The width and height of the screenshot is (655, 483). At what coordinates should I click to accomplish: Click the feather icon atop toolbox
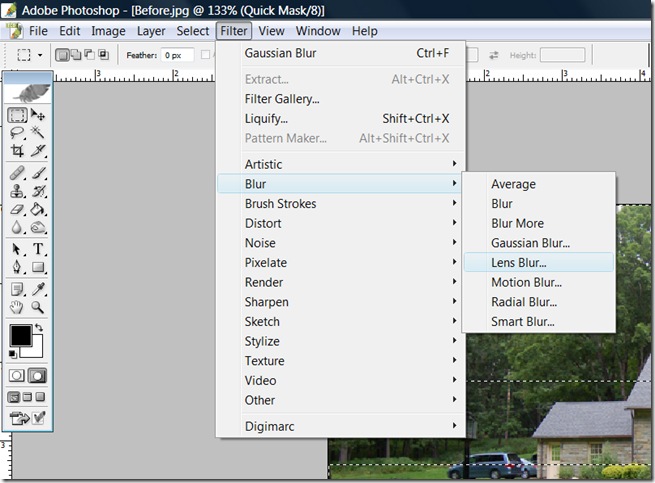[28, 93]
